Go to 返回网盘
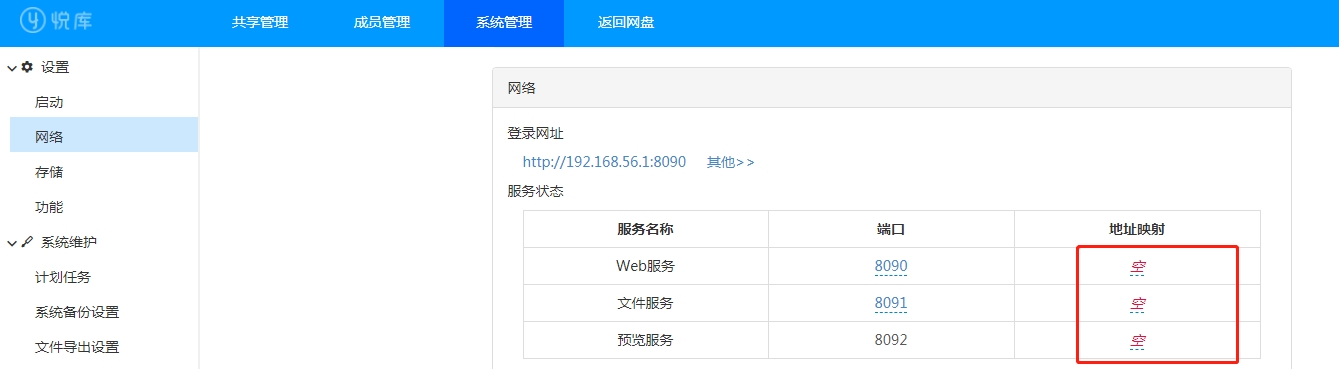 coord(626,23)
